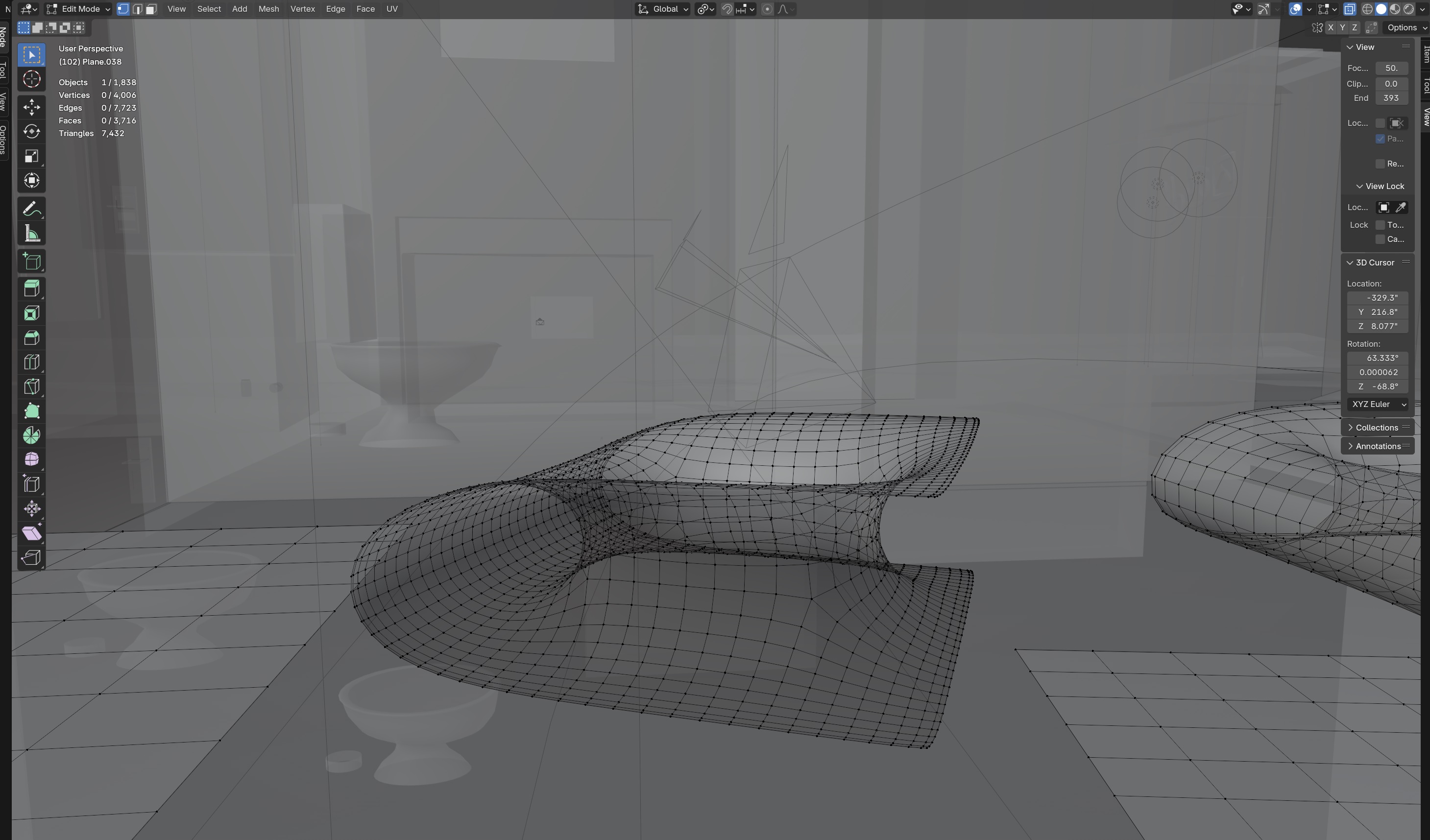Tick the Local Camera checkbox

coord(1380,123)
